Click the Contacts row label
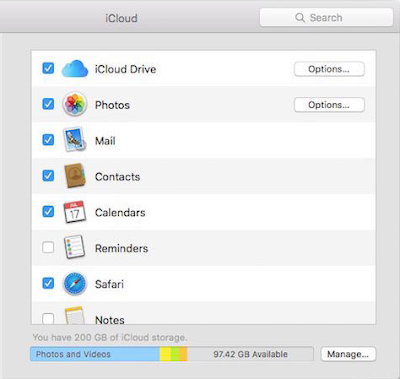 [117, 176]
